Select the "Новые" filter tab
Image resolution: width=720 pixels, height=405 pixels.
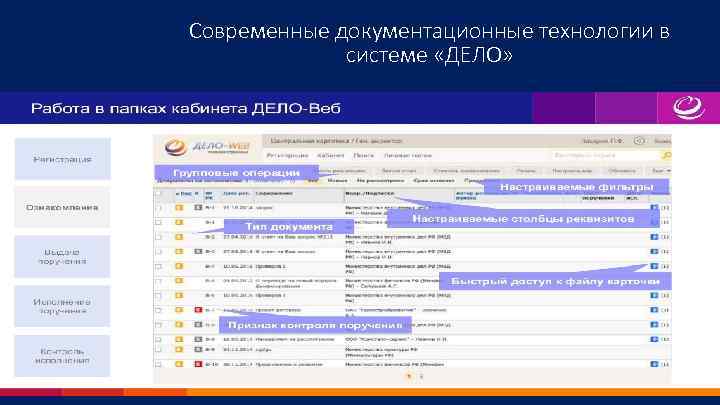pos(338,180)
